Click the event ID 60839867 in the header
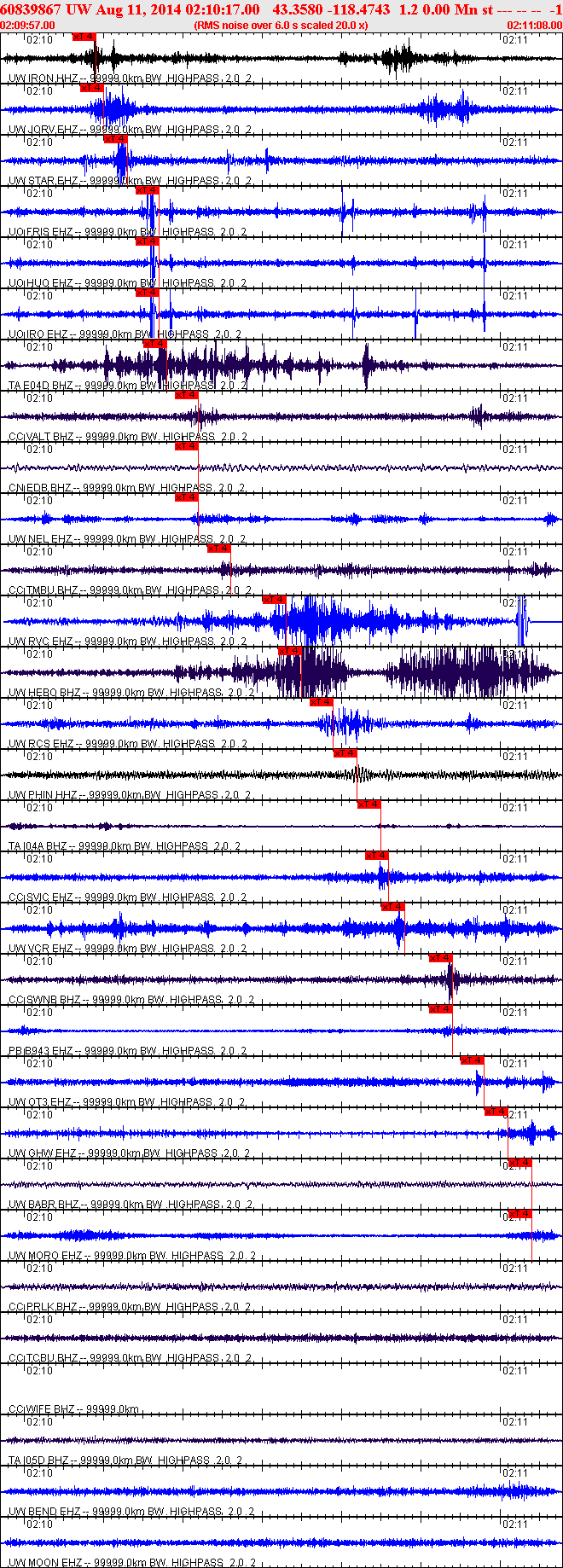The width and height of the screenshot is (563, 1568). 31,9
